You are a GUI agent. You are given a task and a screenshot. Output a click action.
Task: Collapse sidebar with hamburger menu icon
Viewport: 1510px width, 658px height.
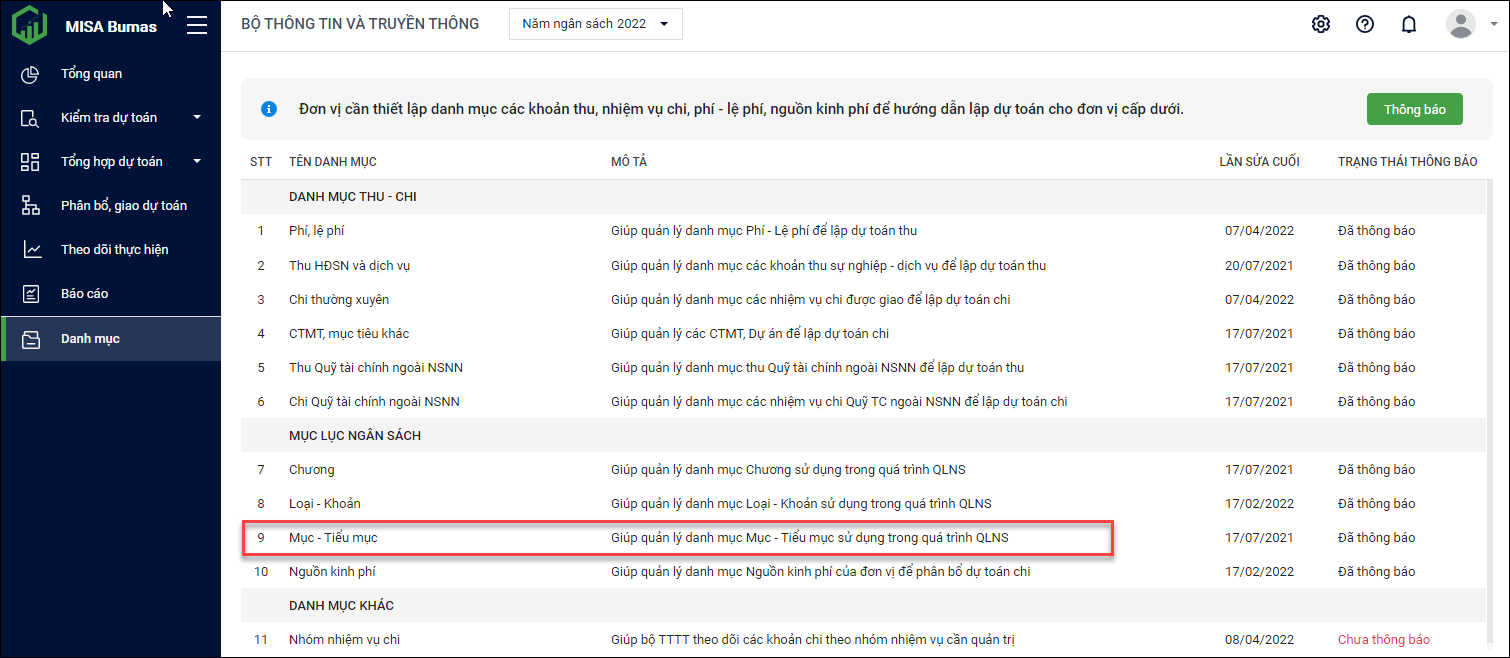pyautogui.click(x=197, y=25)
